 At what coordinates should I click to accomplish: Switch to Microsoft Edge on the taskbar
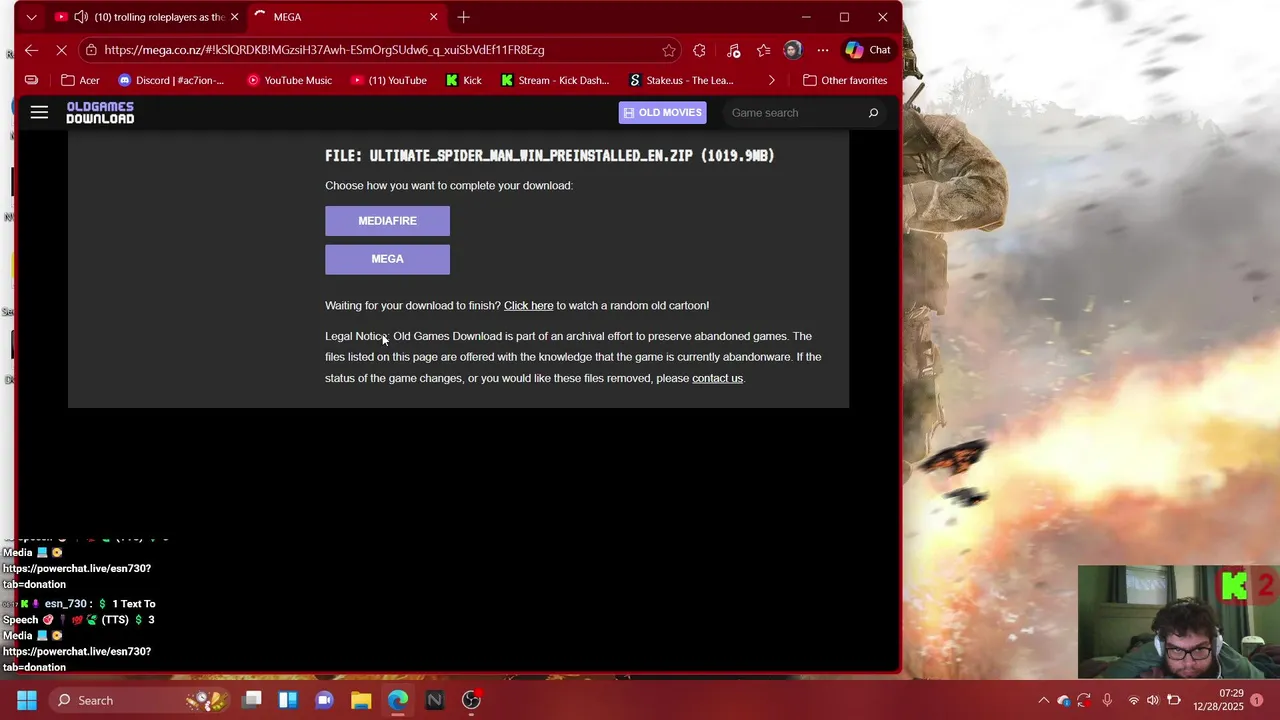click(x=398, y=700)
